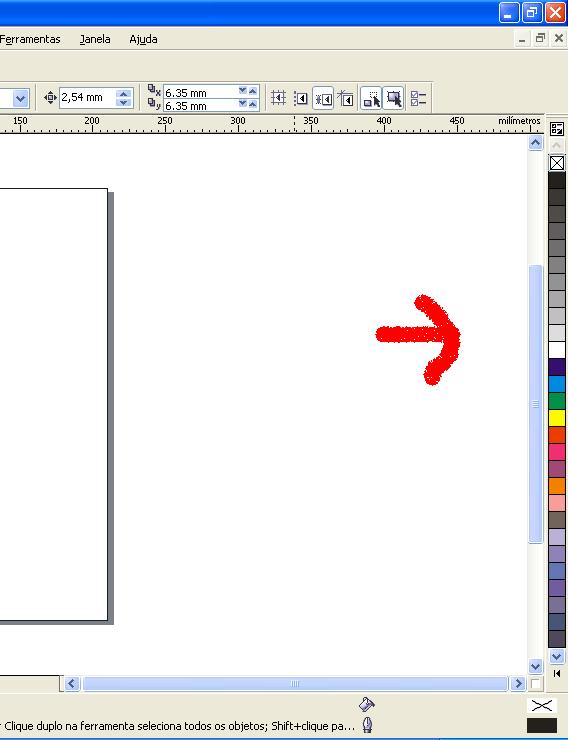Minimize the CorelDRAW application window
This screenshot has height=740, width=568.
tap(509, 12)
